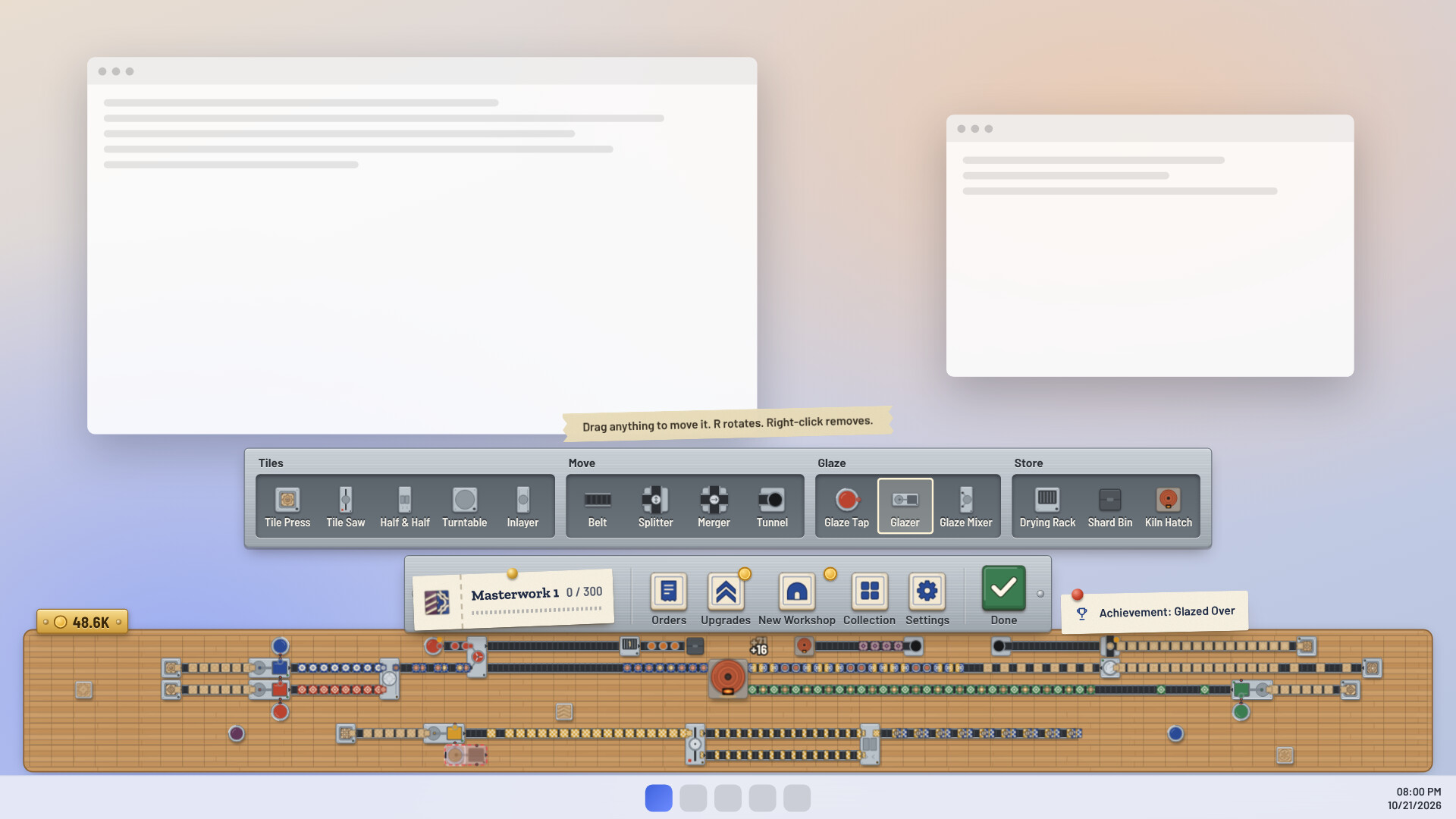The height and width of the screenshot is (819, 1456).
Task: Open the game Settings gear
Action: [927, 599]
